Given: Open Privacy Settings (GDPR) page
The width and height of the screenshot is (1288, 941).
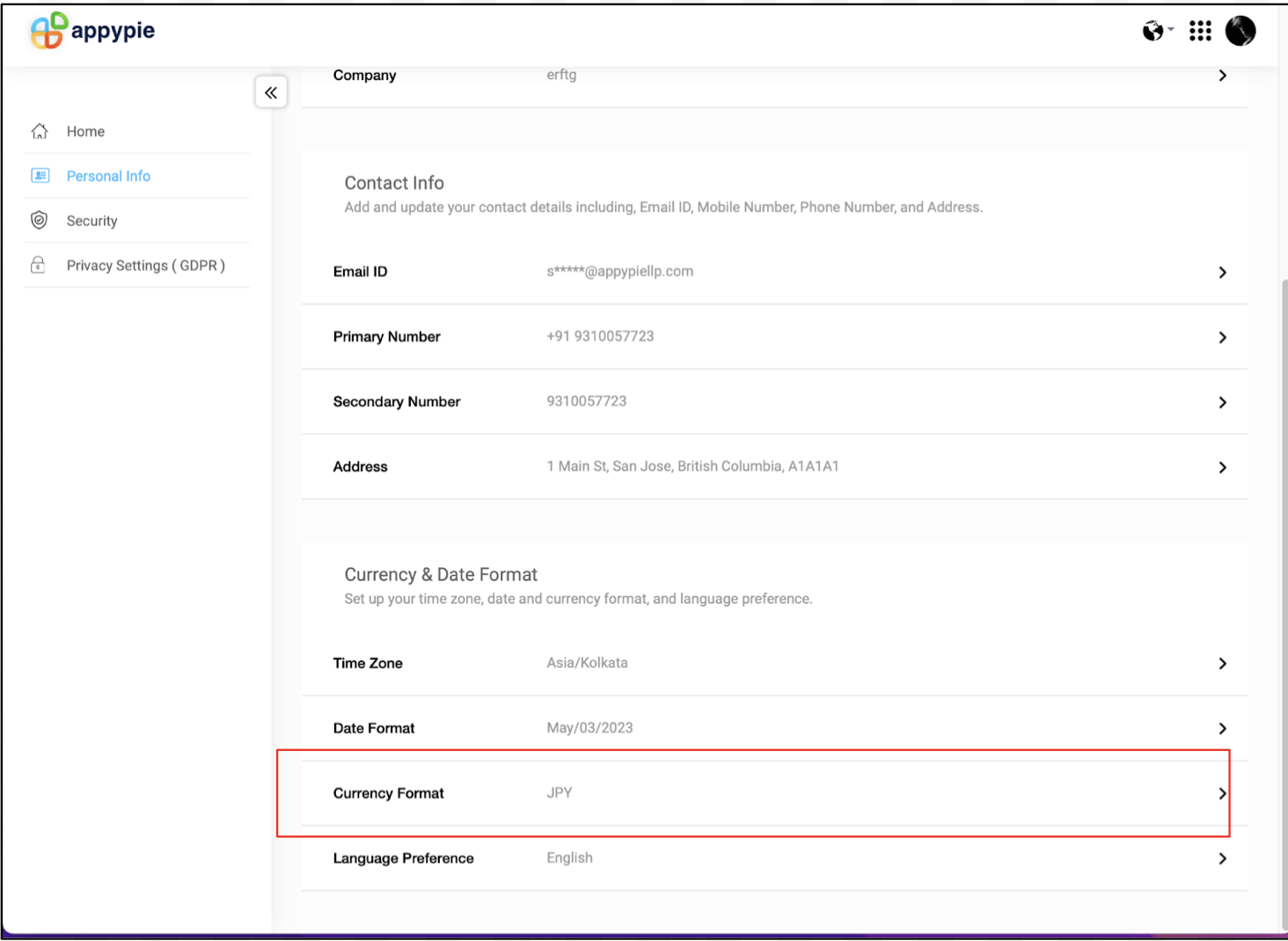Looking at the screenshot, I should 145,266.
